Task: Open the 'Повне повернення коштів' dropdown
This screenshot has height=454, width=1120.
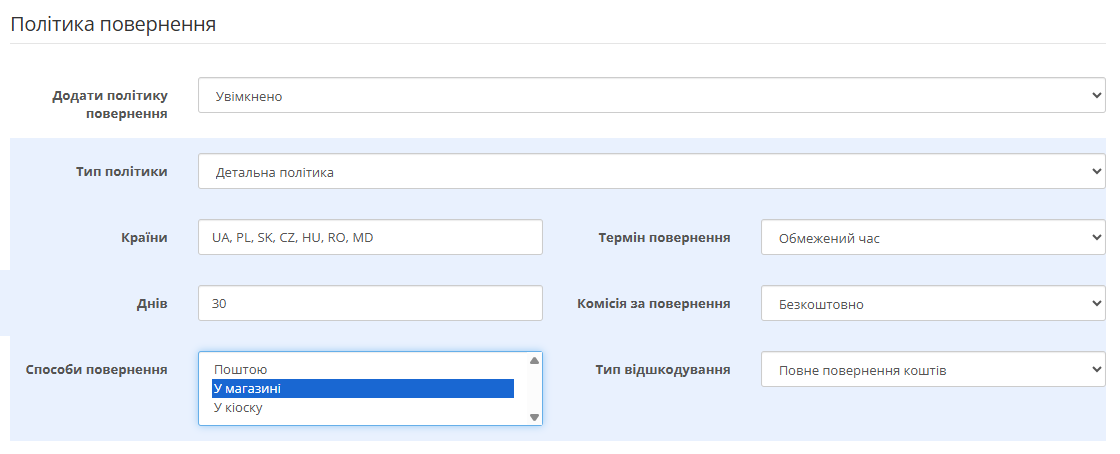Action: coord(932,371)
